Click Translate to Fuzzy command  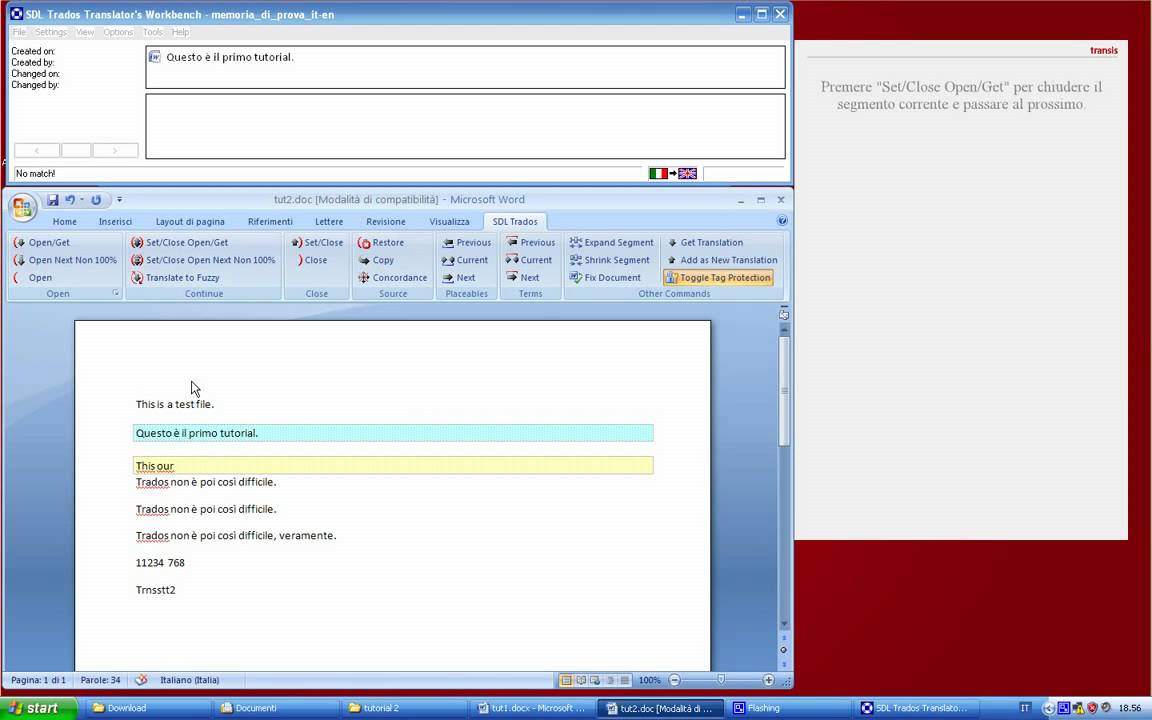pyautogui.click(x=175, y=278)
